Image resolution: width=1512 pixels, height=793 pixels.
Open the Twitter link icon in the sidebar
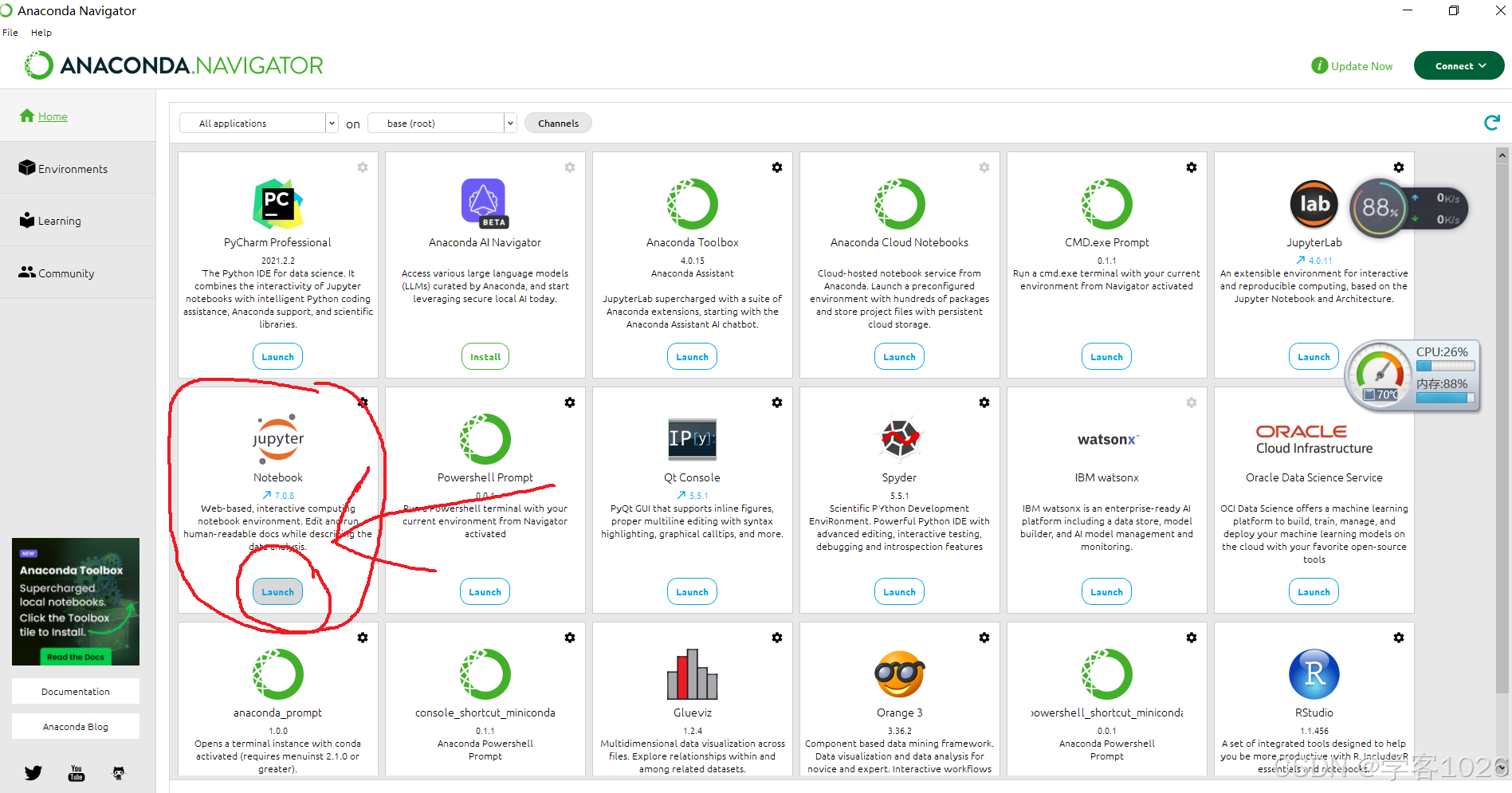pyautogui.click(x=33, y=773)
